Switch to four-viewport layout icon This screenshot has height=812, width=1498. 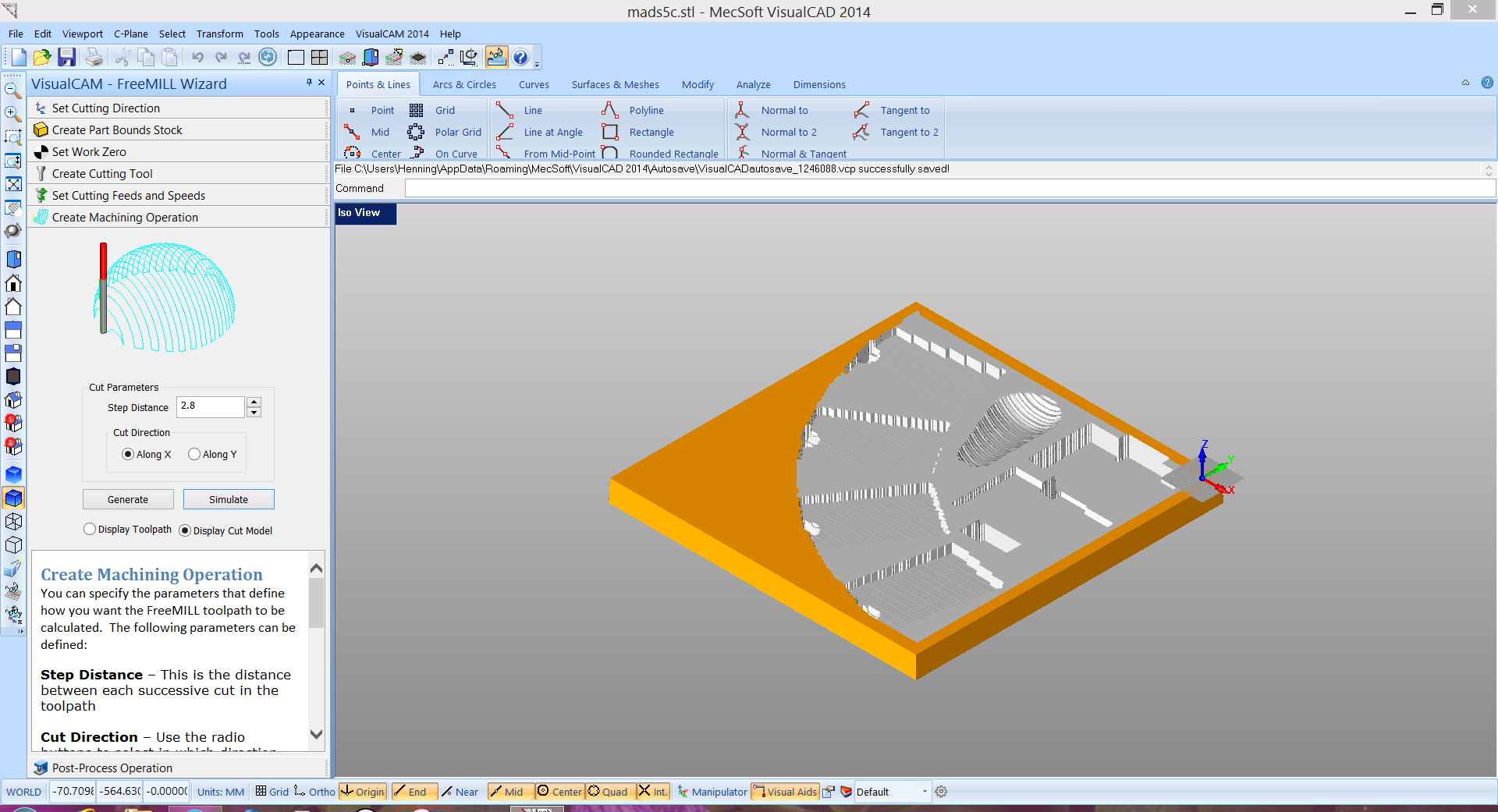tap(319, 57)
